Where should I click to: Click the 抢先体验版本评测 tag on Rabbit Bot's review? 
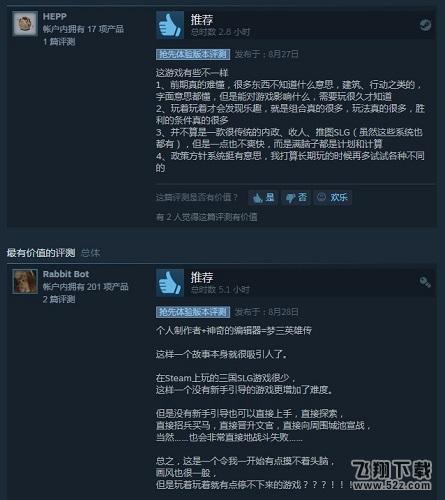(193, 312)
